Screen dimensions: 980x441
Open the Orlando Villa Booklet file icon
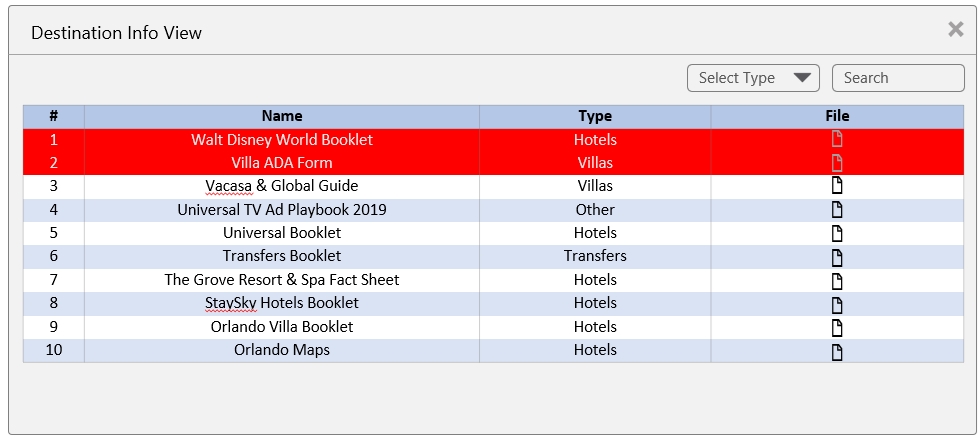point(837,327)
